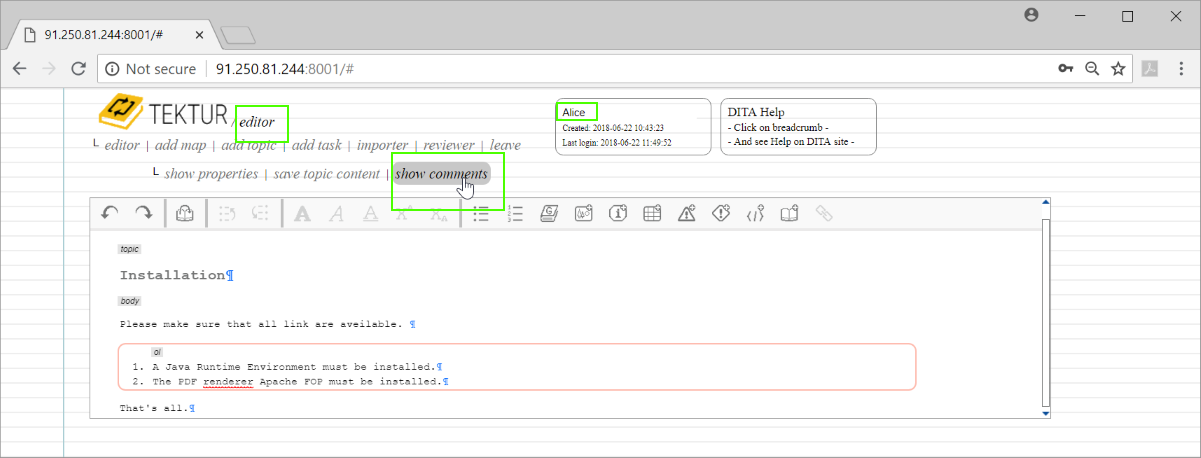The width and height of the screenshot is (1201, 458).
Task: Click the undo arrow in editor toolbar
Action: pos(110,213)
